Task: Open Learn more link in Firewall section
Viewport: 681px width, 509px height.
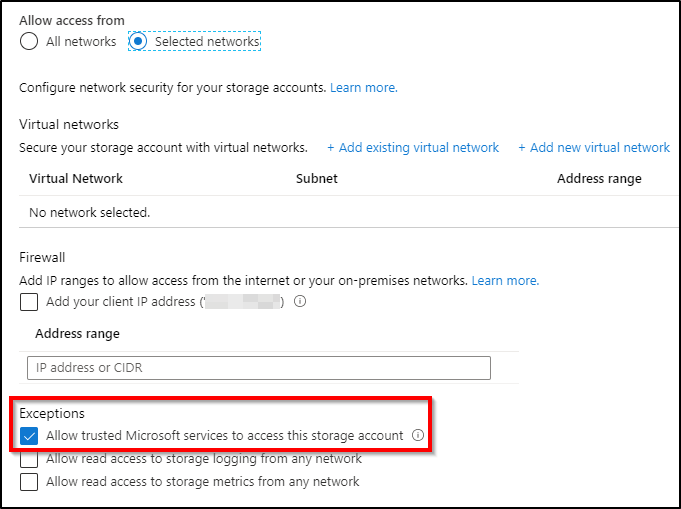Action: (506, 281)
